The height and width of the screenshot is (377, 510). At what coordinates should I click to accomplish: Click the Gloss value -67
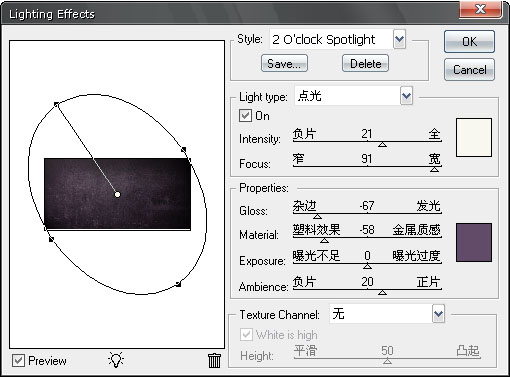pos(367,206)
